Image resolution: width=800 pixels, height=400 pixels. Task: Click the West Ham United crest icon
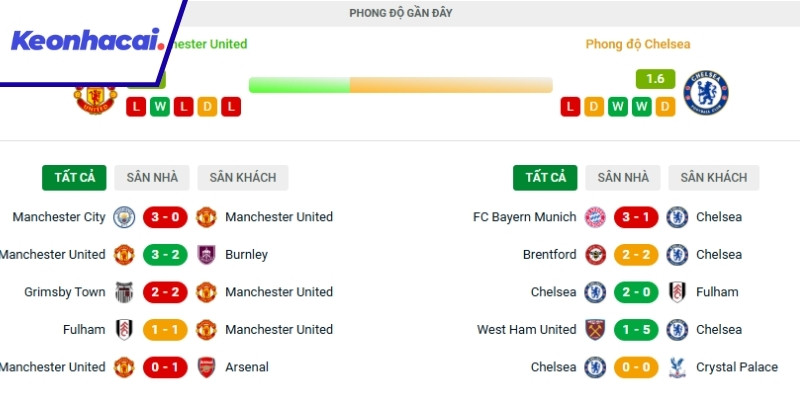click(595, 330)
